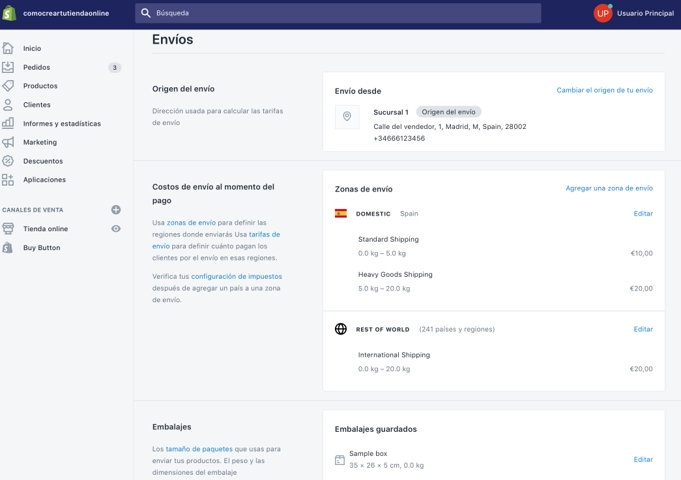Open Buy Button sales channel
Screen dimensions: 681x480
click(x=41, y=248)
